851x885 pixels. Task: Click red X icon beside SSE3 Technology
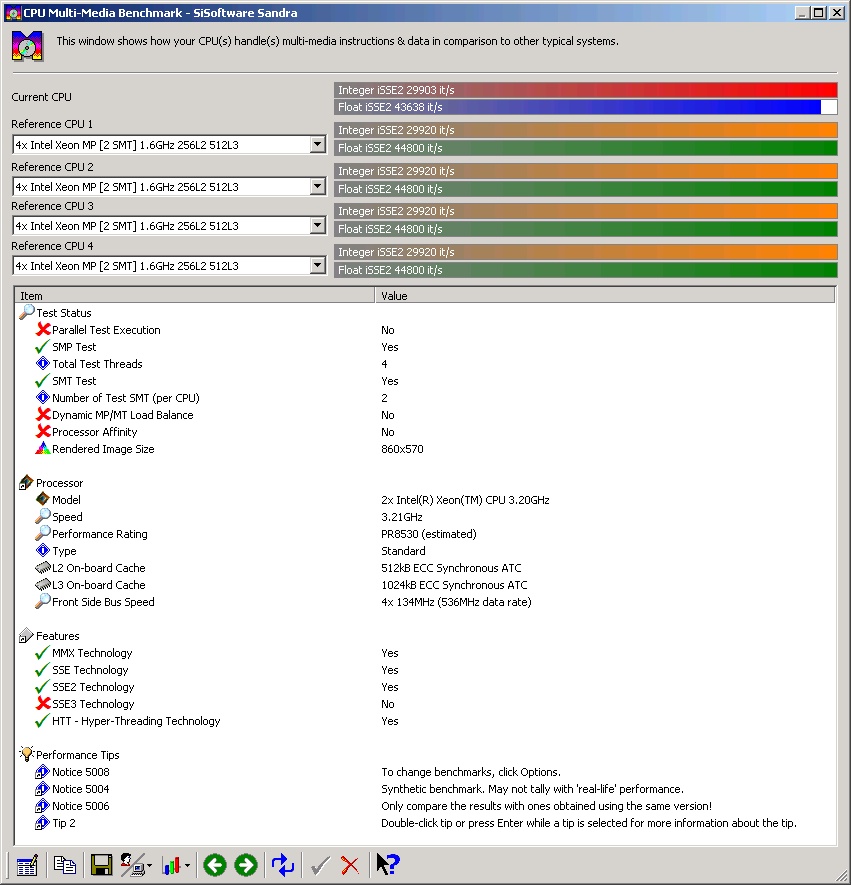(43, 703)
